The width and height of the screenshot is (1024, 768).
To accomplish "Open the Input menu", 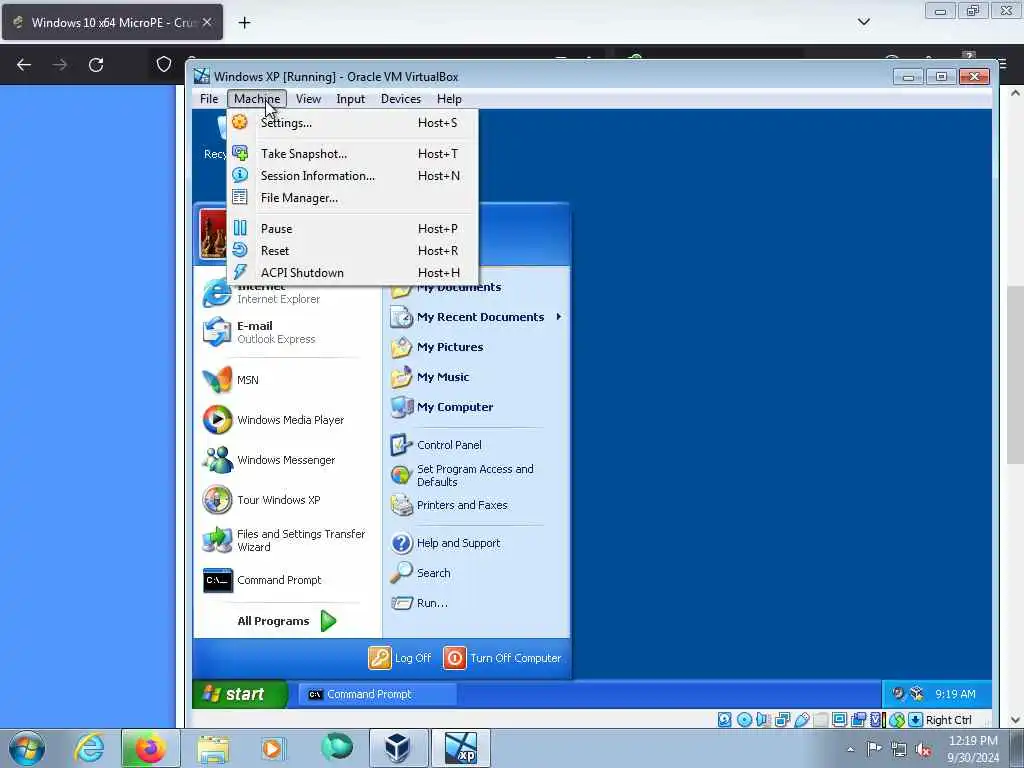I will [351, 99].
